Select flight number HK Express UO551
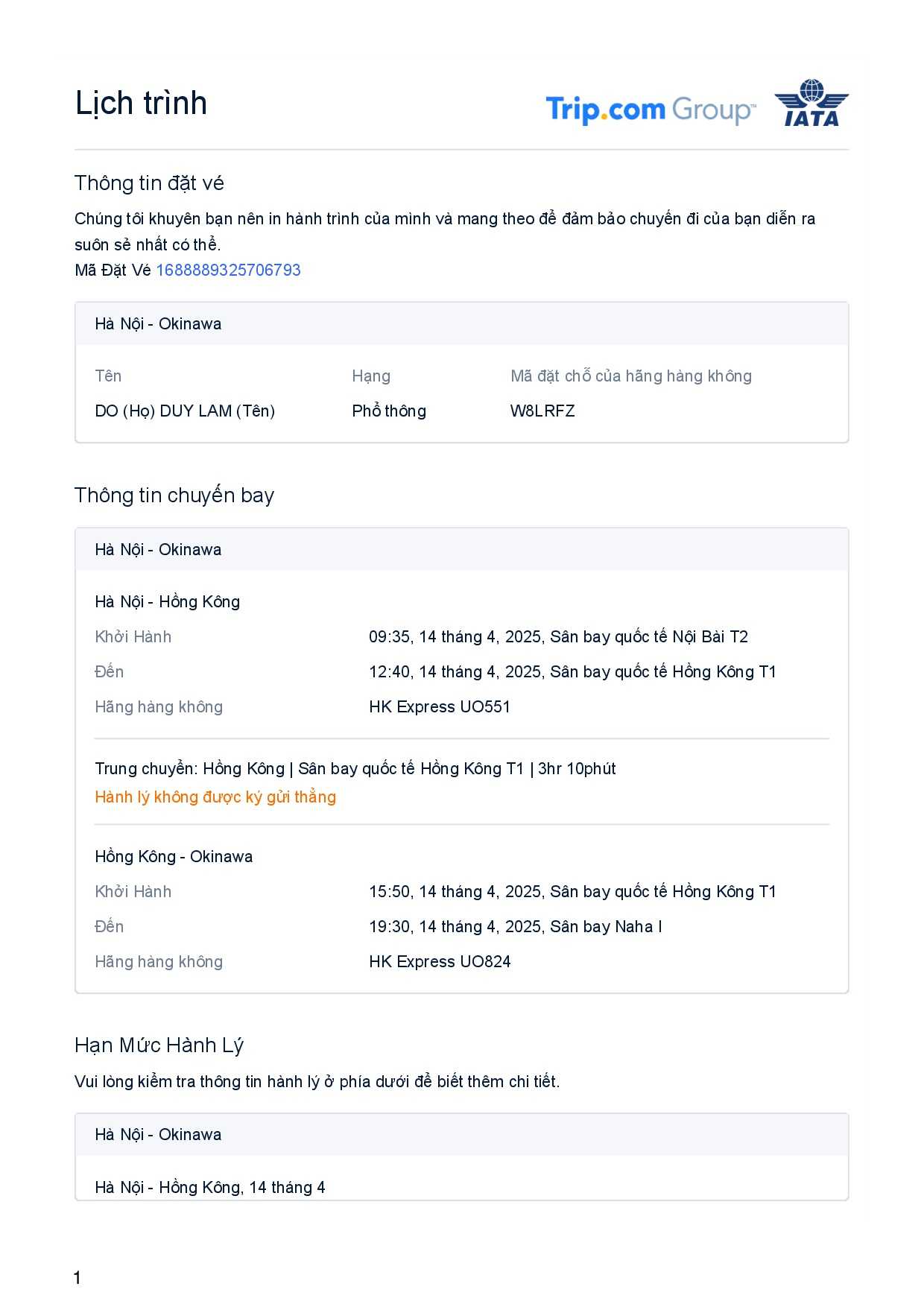This screenshot has height=1307, width=924. (440, 707)
